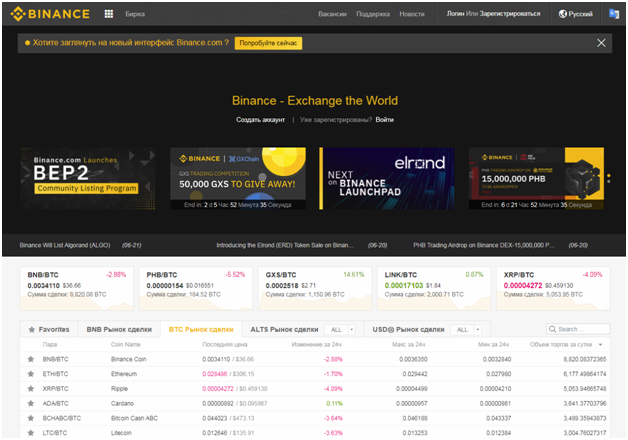Image resolution: width=628 pixels, height=440 pixels.
Task: Open the PHB/BTC price card
Action: (x=196, y=289)
